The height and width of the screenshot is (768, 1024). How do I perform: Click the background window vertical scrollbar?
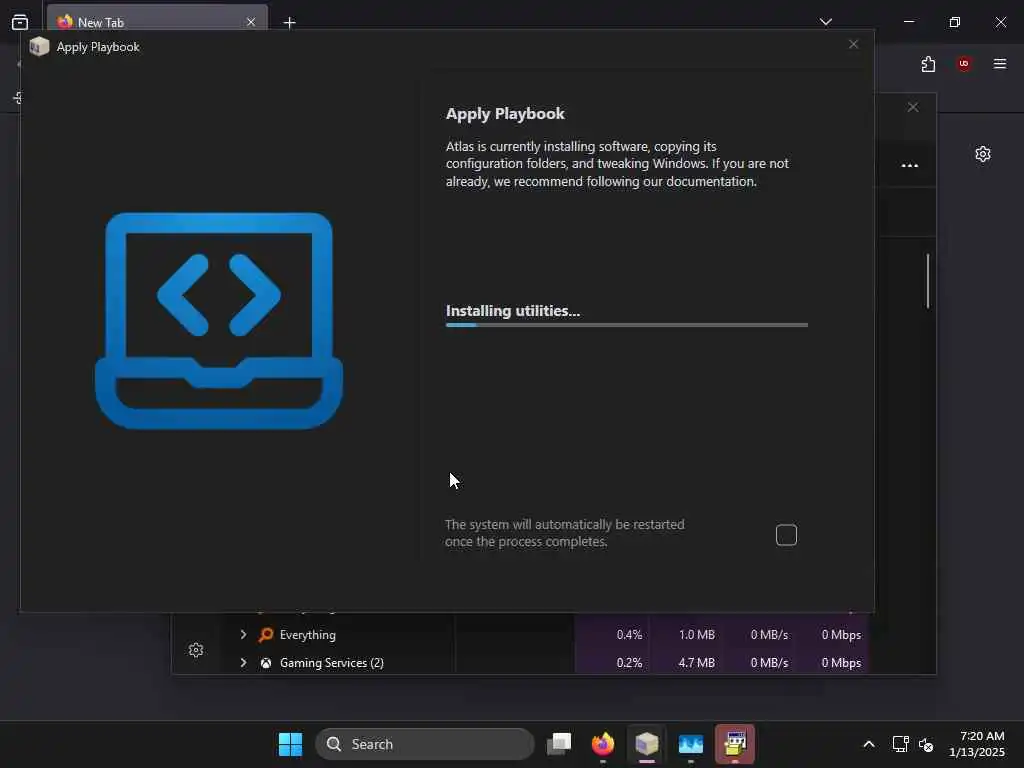coord(927,281)
